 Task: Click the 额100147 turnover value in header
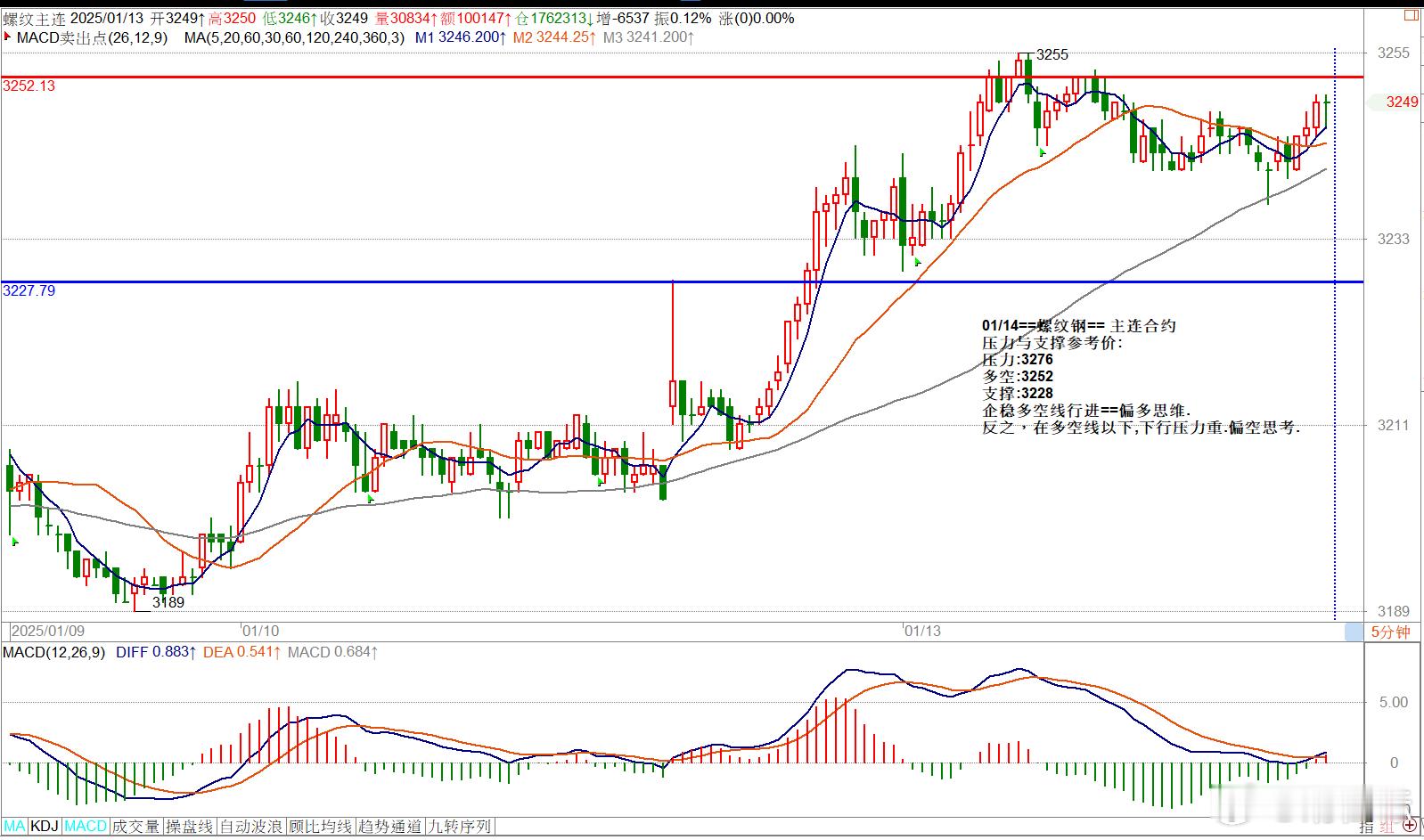[477, 18]
